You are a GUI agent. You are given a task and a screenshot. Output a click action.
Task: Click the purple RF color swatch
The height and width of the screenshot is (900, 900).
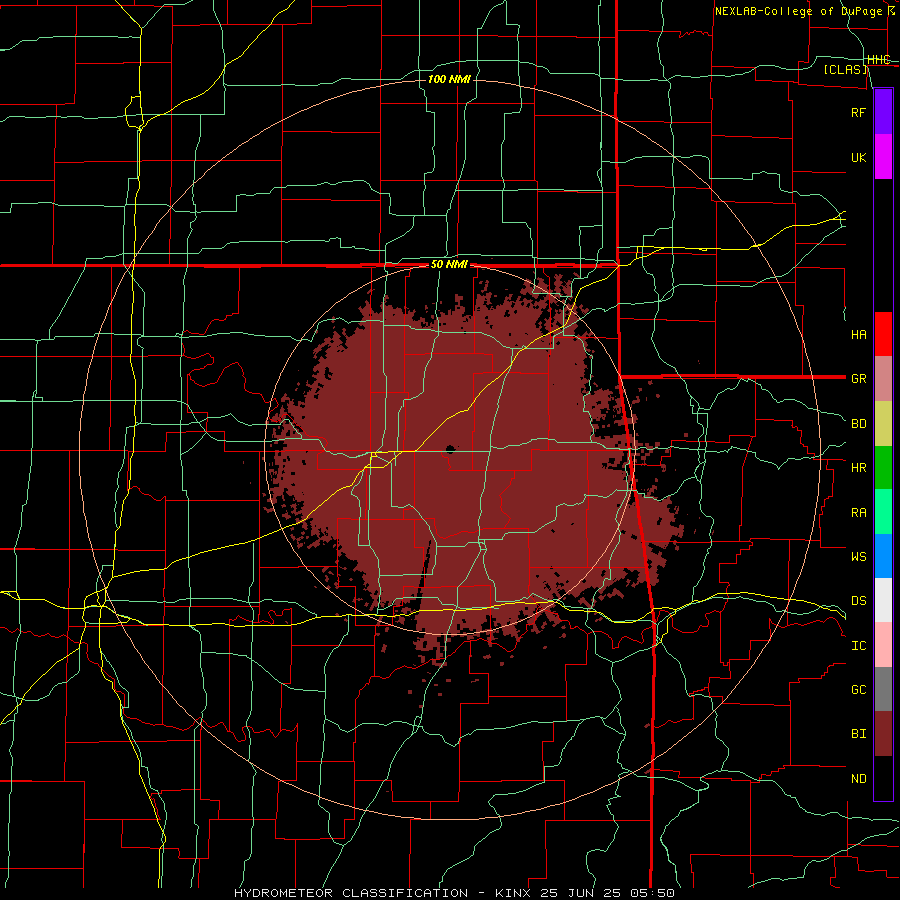[883, 112]
